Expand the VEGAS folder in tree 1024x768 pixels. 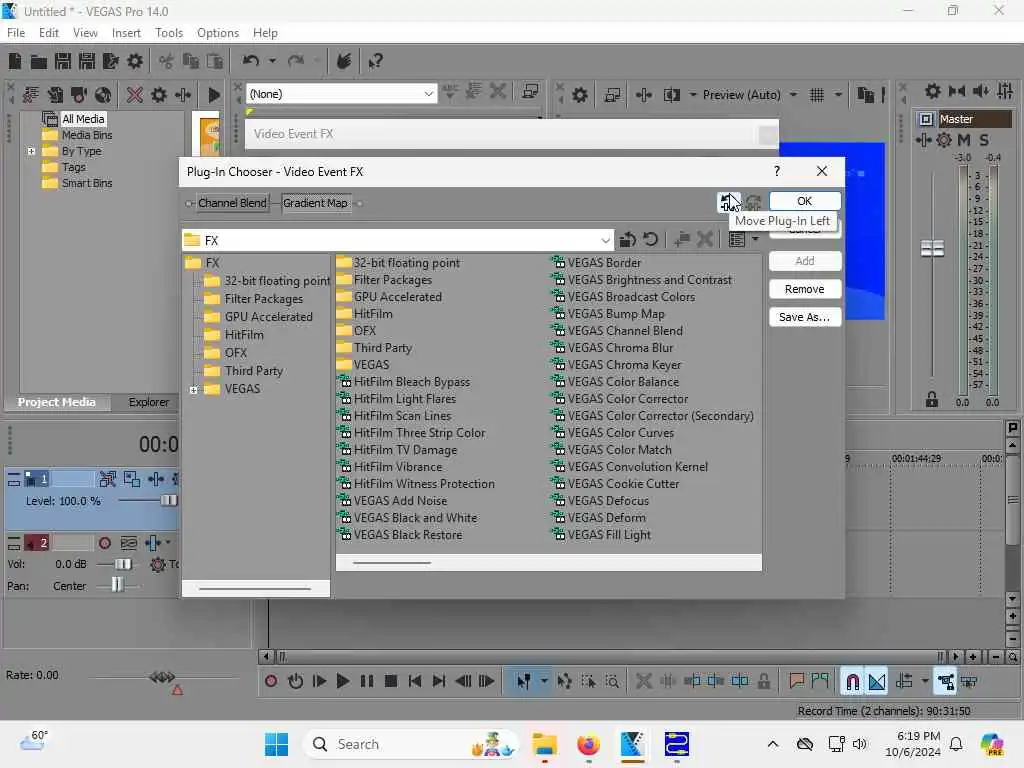(193, 390)
